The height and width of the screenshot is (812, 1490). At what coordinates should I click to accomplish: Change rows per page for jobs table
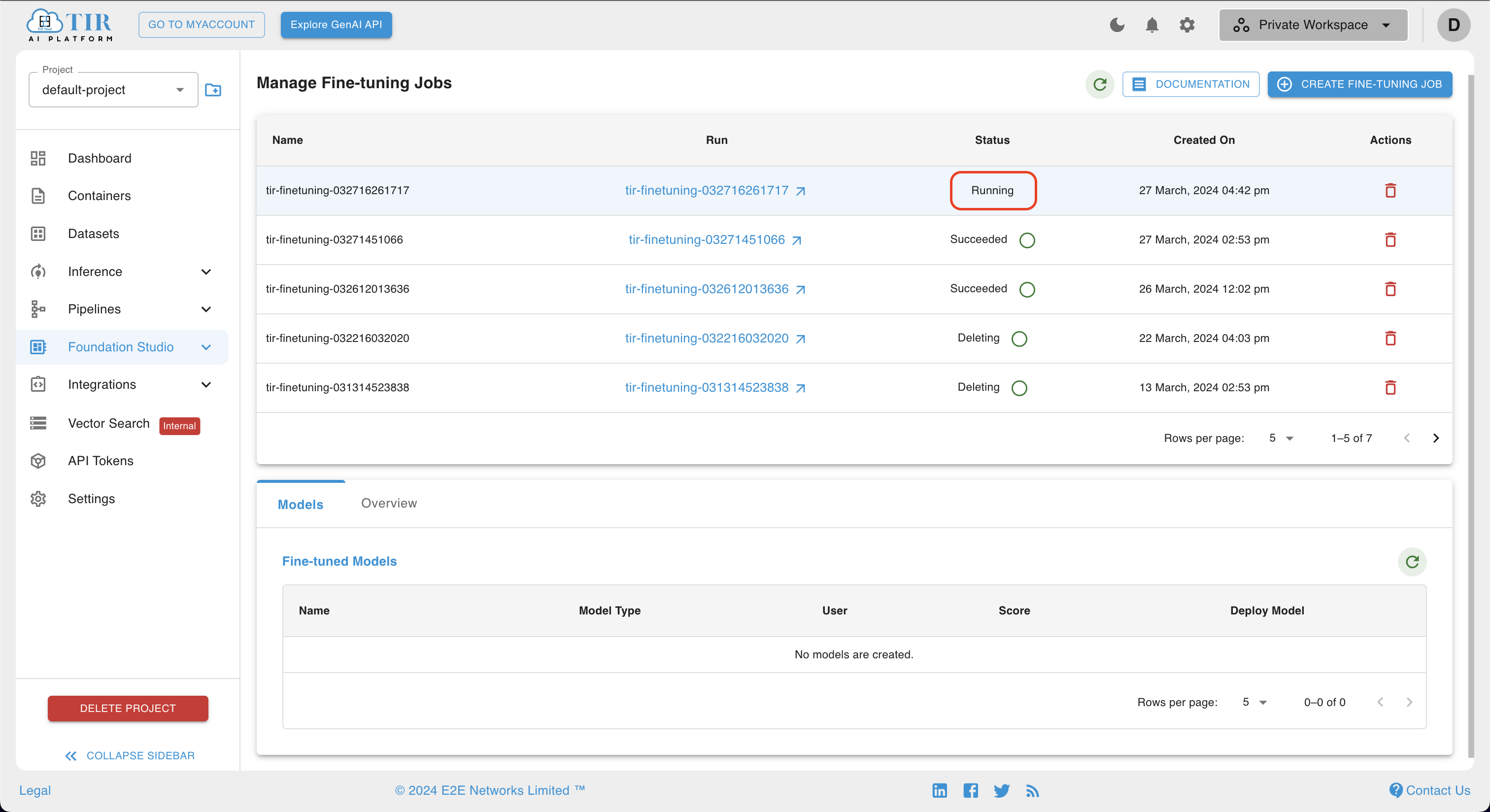click(1281, 438)
